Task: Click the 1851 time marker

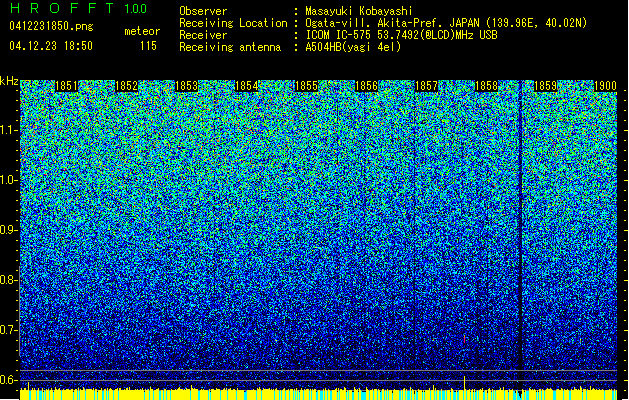Action: tap(66, 86)
